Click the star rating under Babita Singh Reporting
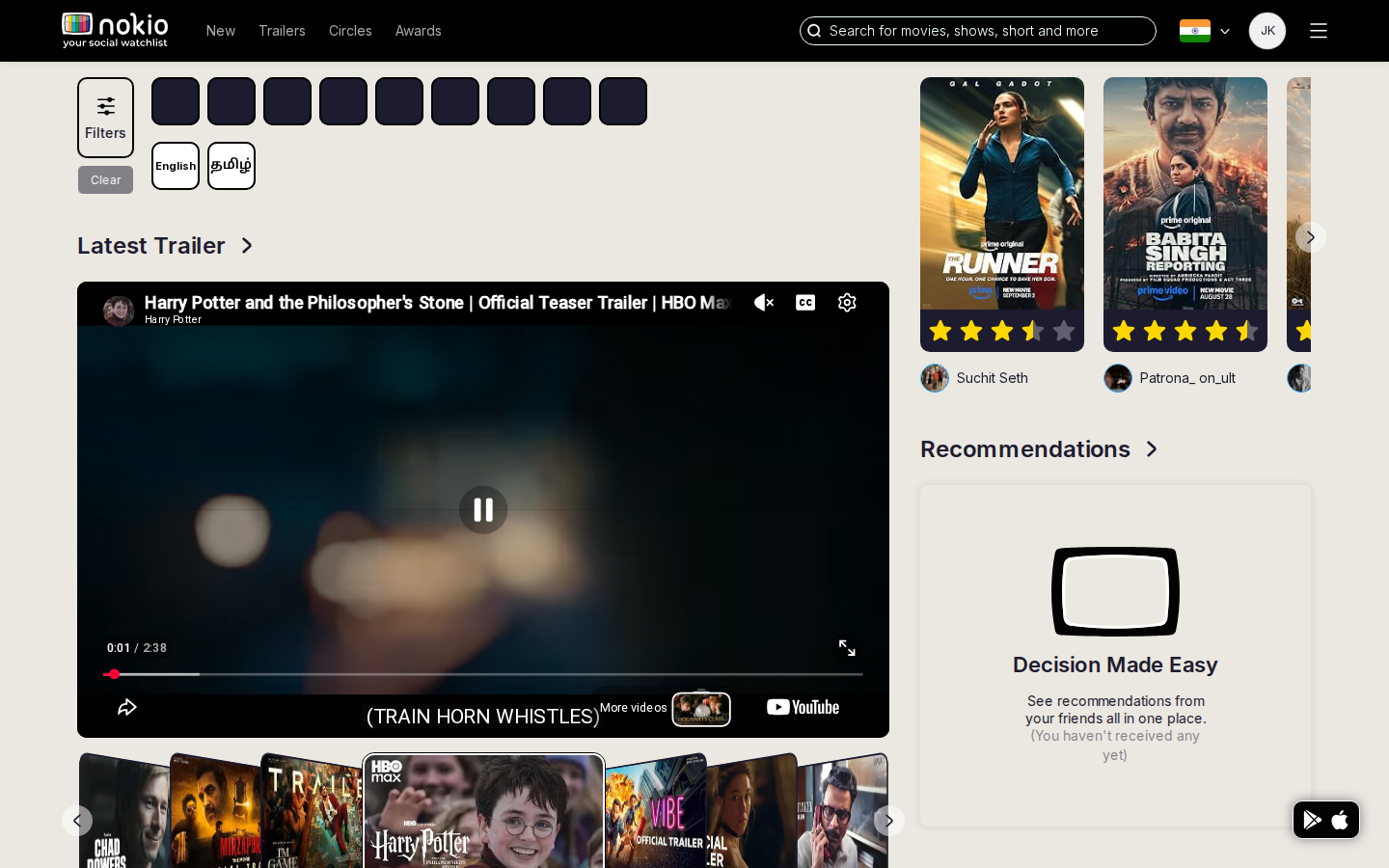The width and height of the screenshot is (1389, 868). pos(1185,331)
